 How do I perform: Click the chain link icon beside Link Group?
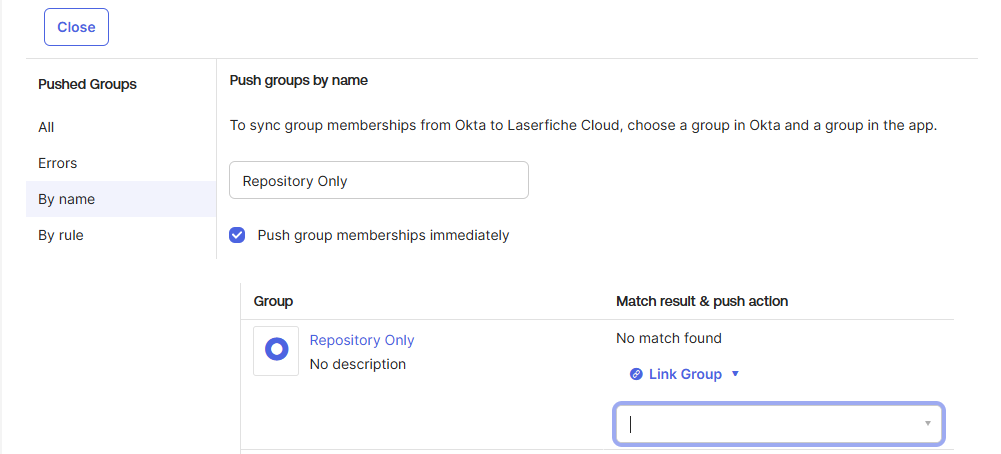click(x=636, y=374)
